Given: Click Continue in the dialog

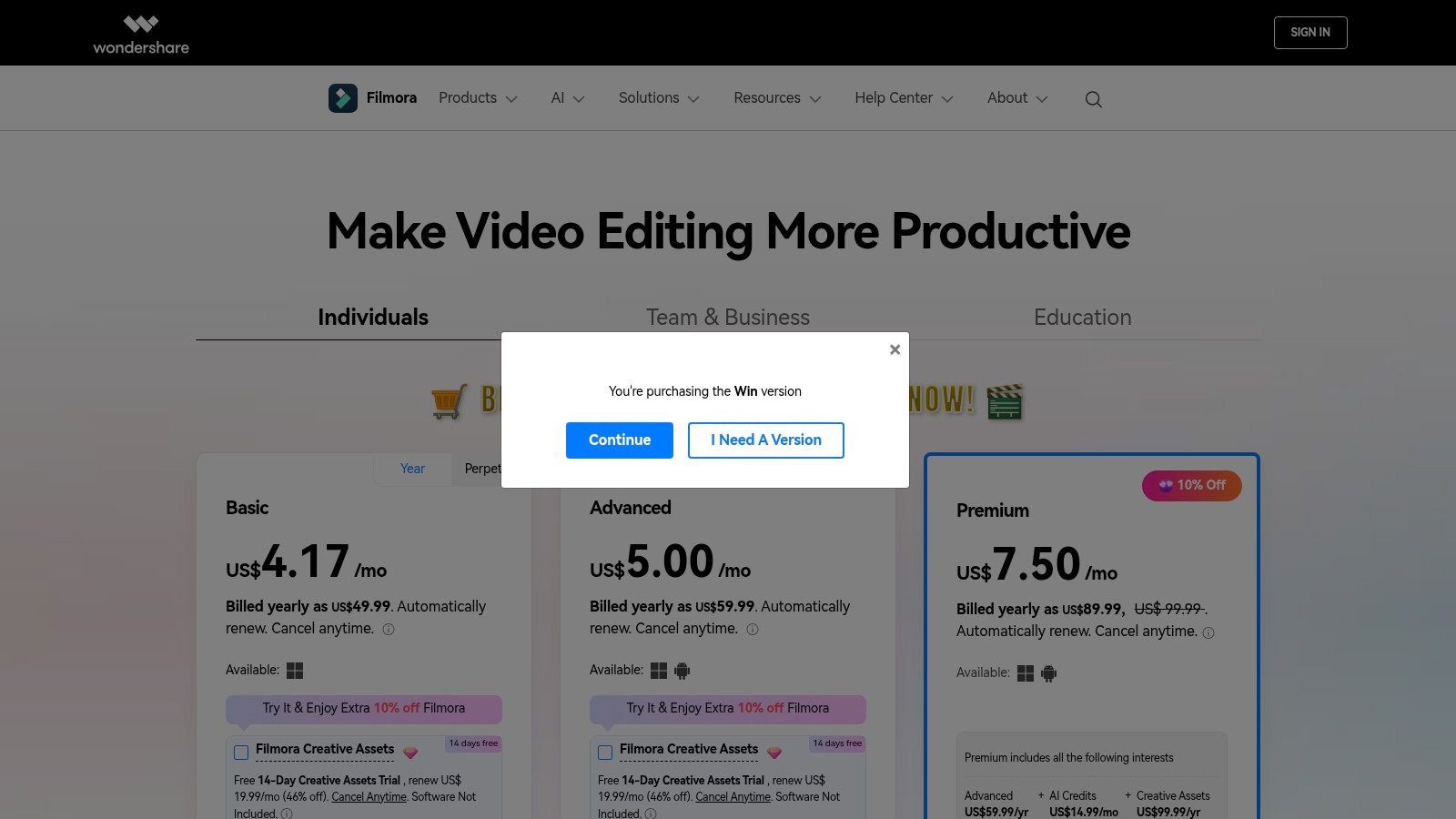Looking at the screenshot, I should 620,440.
